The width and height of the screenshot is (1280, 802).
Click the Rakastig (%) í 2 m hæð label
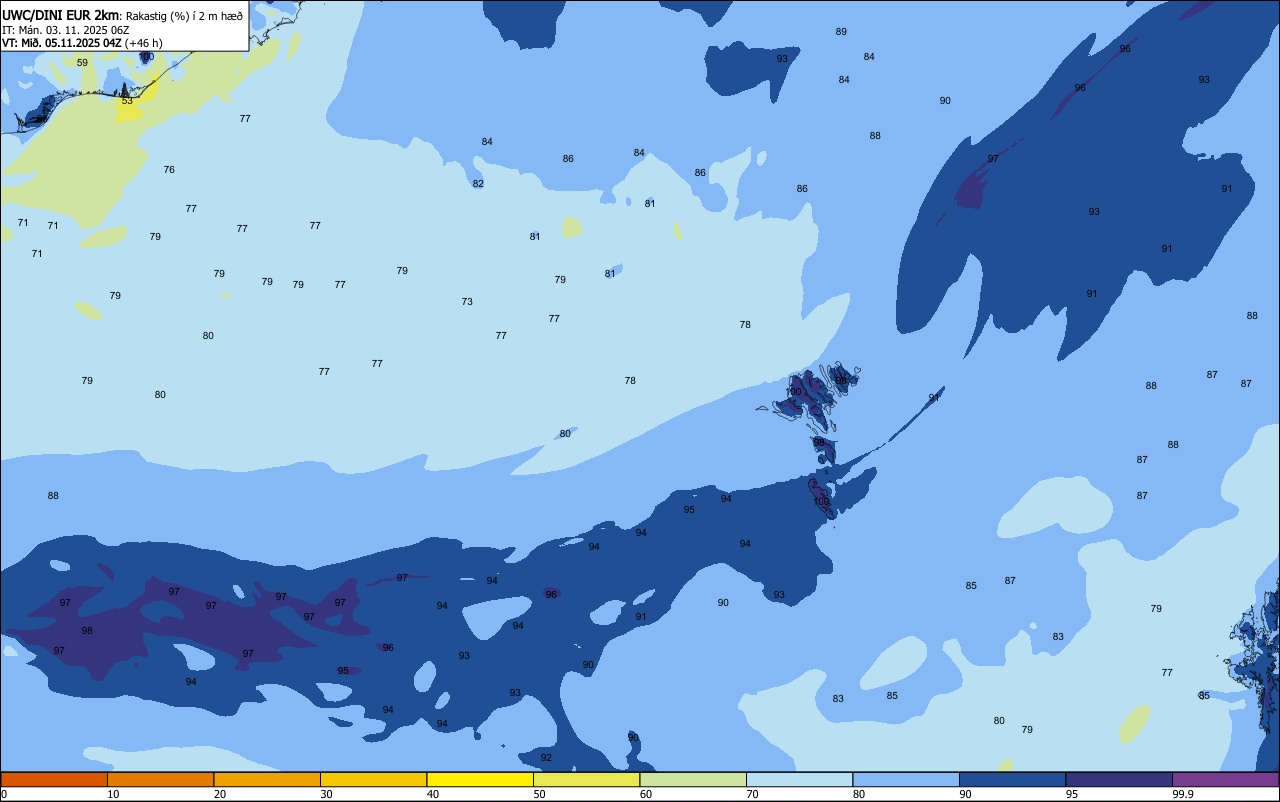tap(184, 16)
